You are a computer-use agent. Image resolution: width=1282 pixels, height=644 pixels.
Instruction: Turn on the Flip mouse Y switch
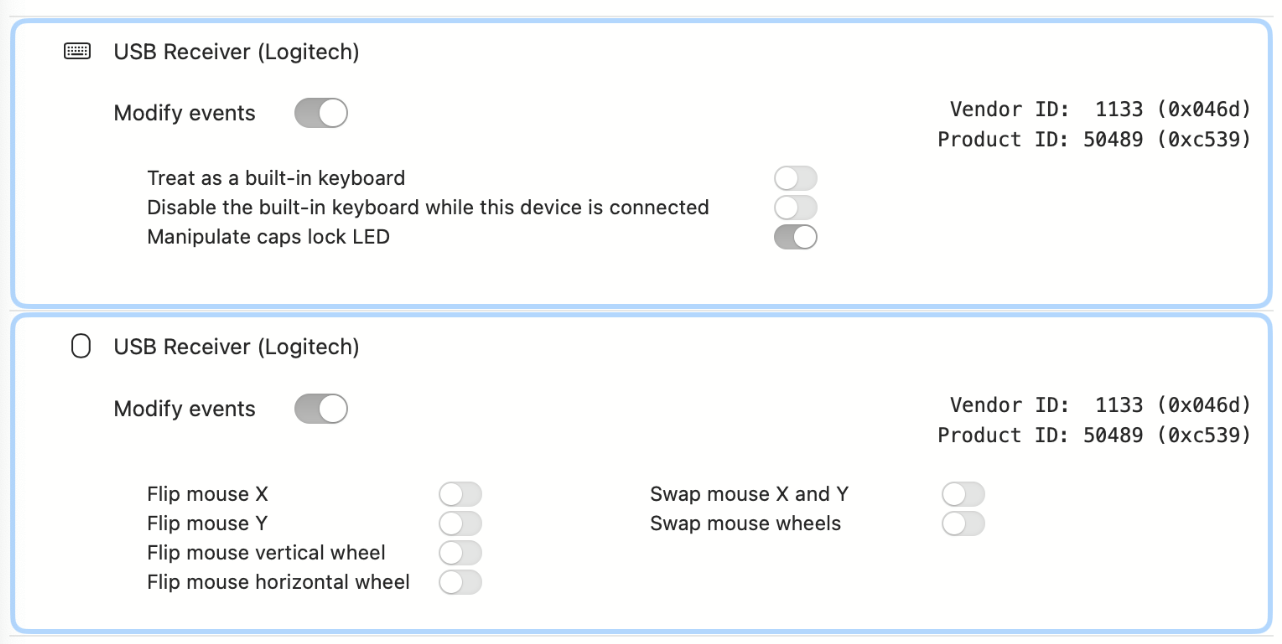460,523
